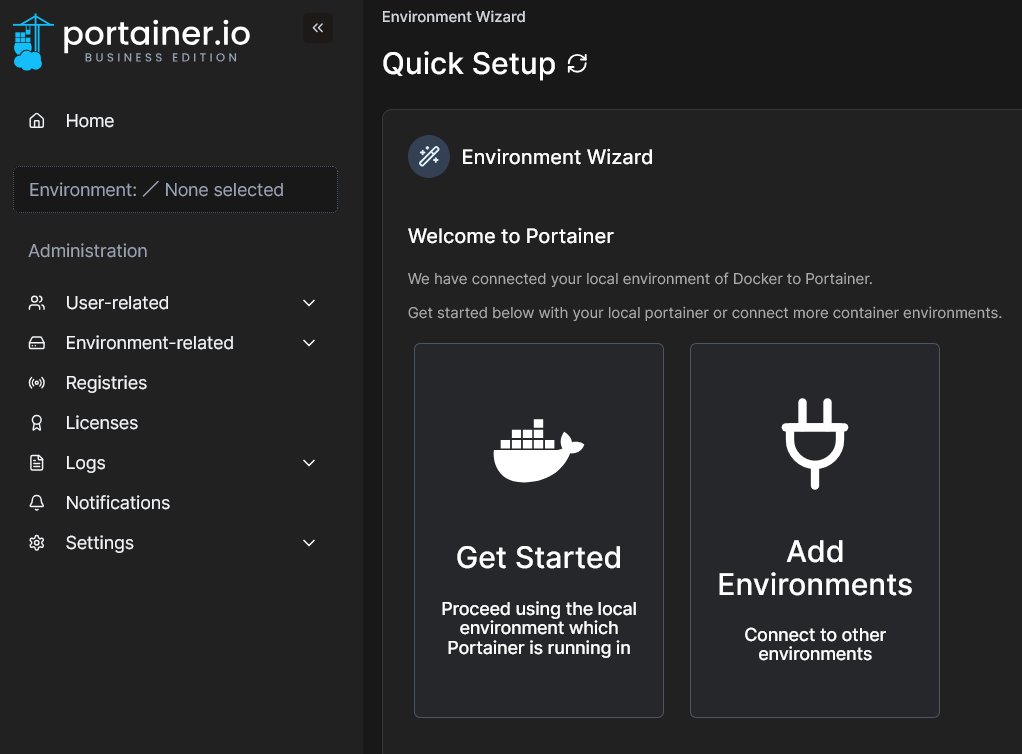This screenshot has height=754, width=1022.
Task: Click 'Get started below with your local portainer' text
Action: click(705, 313)
